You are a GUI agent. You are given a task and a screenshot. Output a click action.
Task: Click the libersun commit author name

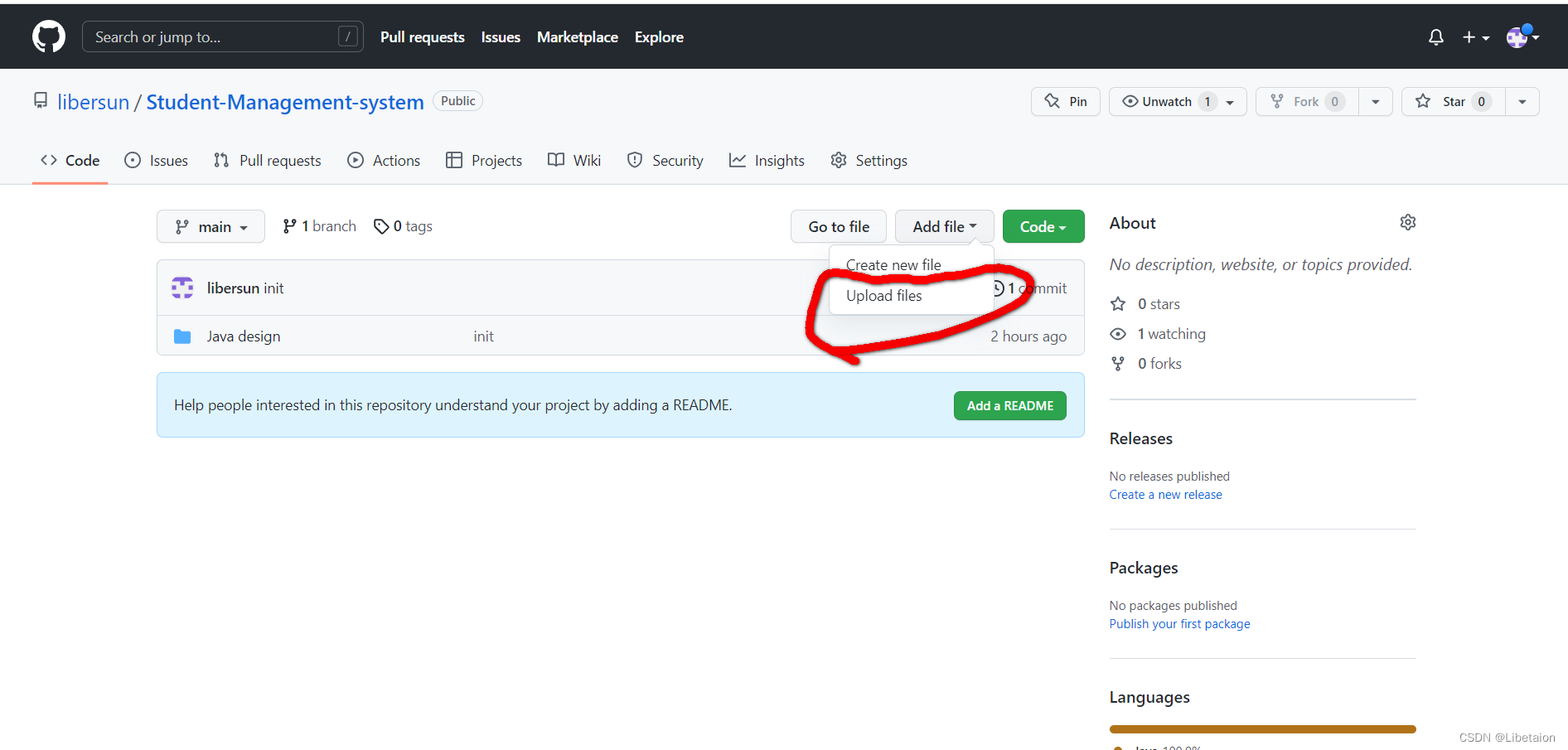click(x=233, y=288)
